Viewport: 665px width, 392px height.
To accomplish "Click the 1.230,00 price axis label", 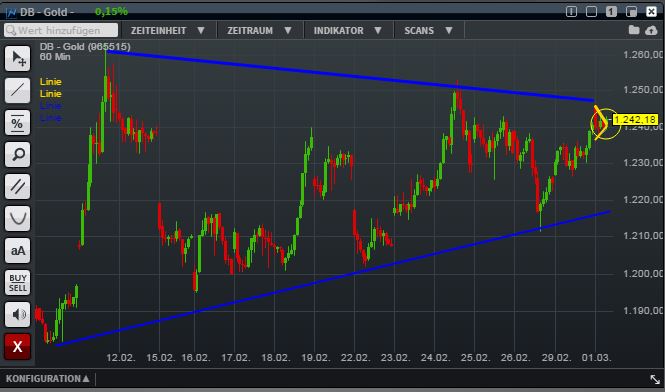I will click(643, 162).
